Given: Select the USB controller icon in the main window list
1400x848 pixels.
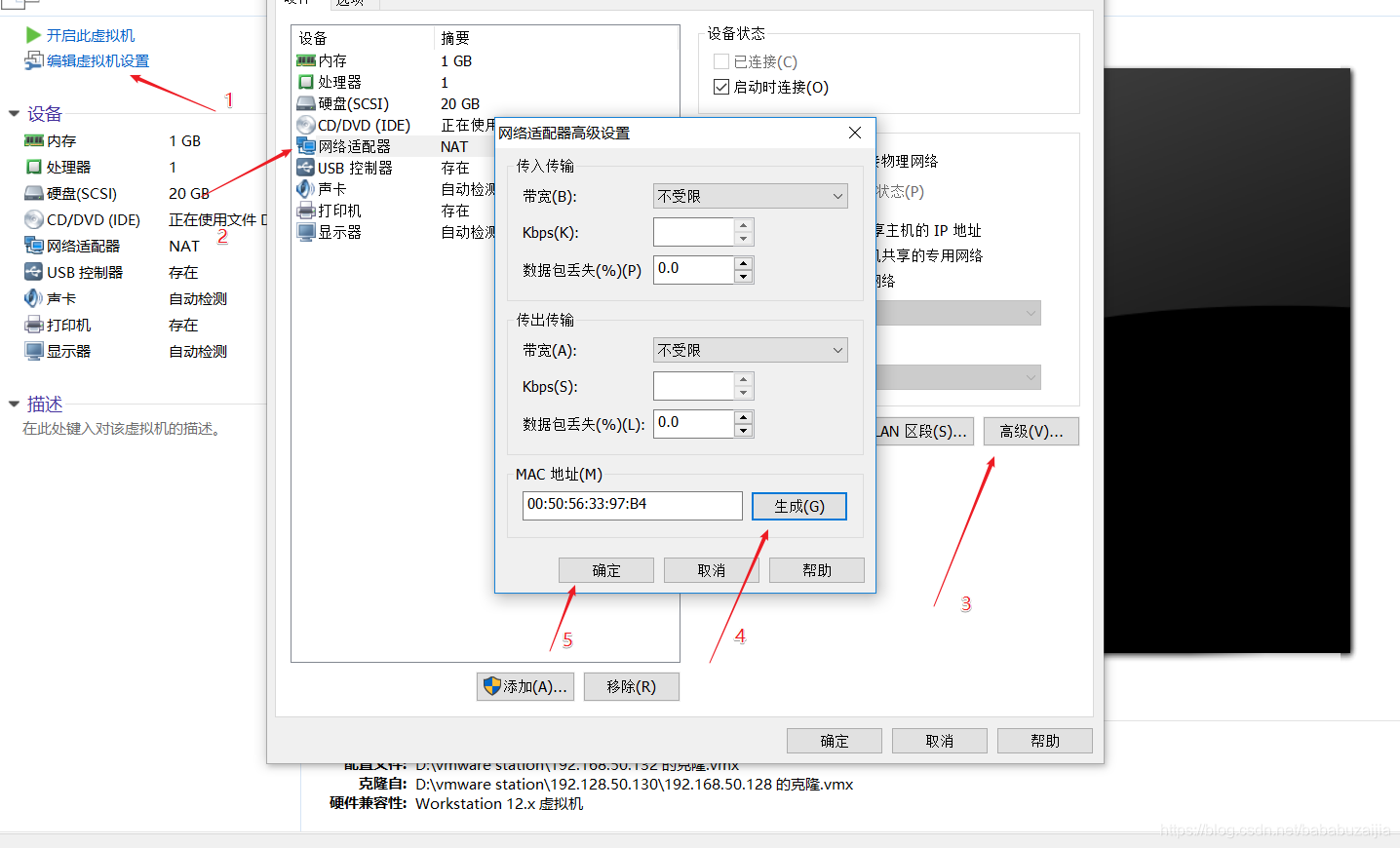Looking at the screenshot, I should pyautogui.click(x=34, y=272).
